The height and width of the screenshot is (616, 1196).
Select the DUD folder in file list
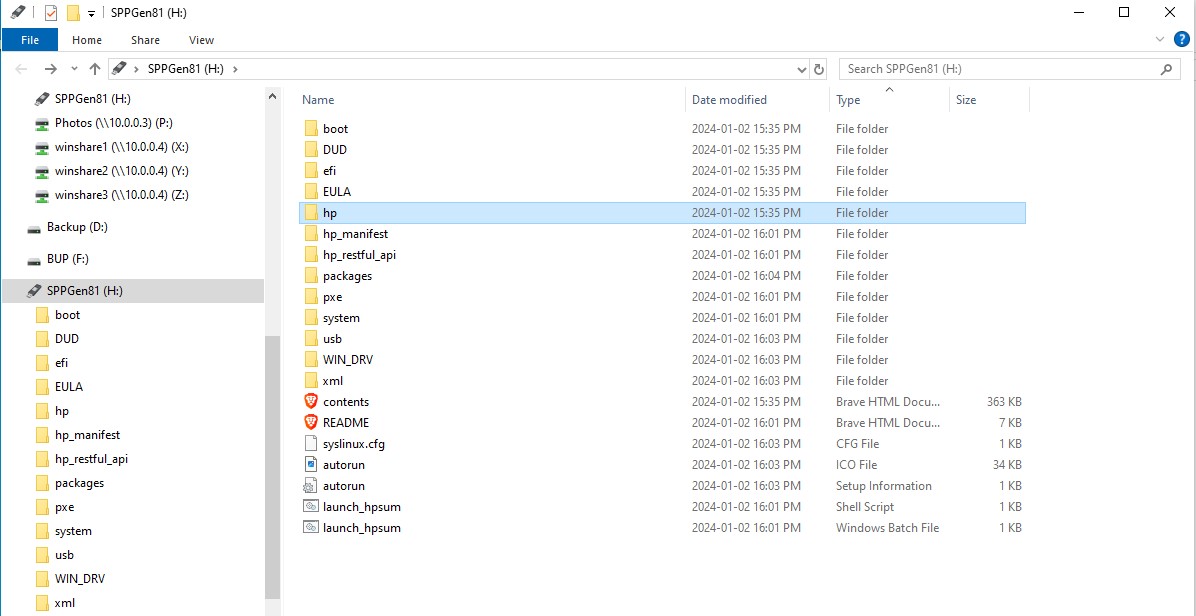(662, 149)
